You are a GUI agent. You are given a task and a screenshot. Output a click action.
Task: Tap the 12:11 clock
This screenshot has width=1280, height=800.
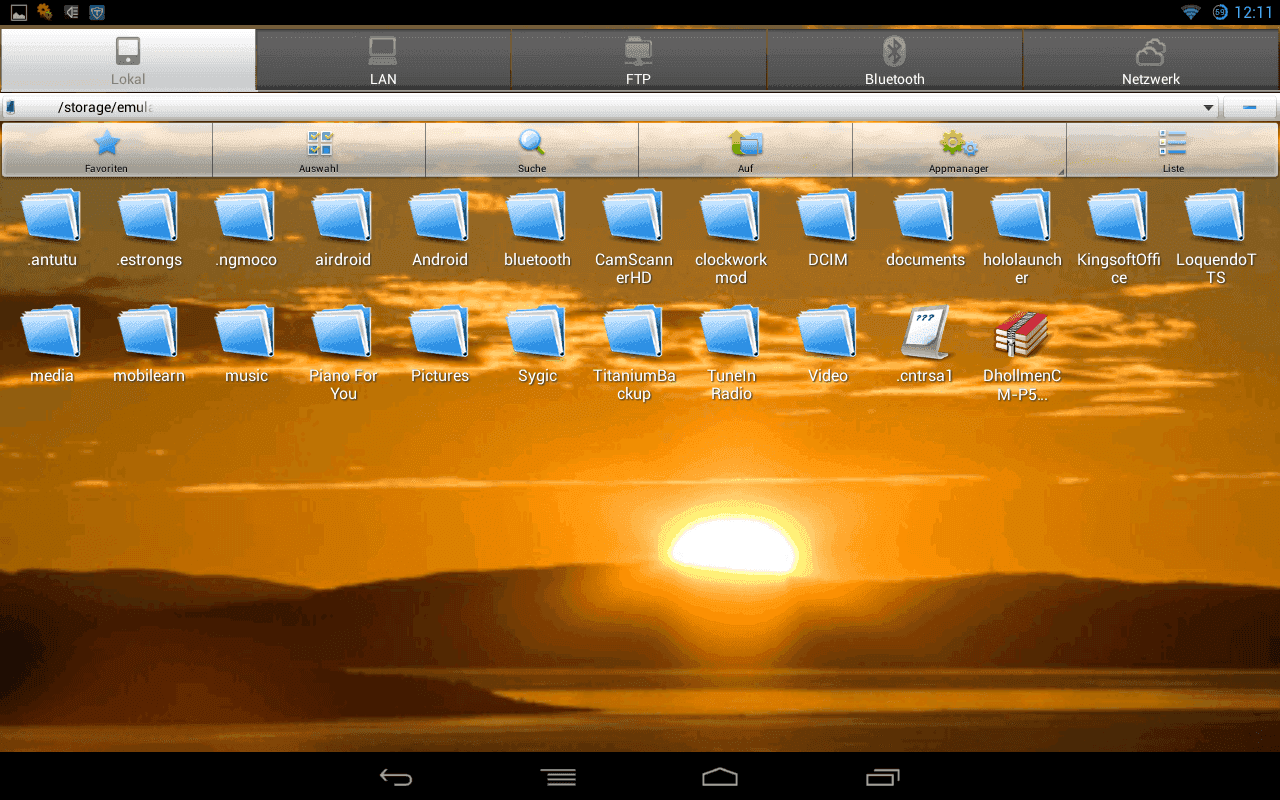click(x=1253, y=12)
